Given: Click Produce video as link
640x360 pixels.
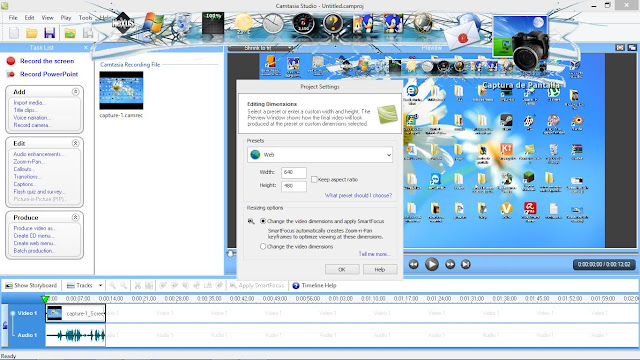Looking at the screenshot, I should coord(34,228).
